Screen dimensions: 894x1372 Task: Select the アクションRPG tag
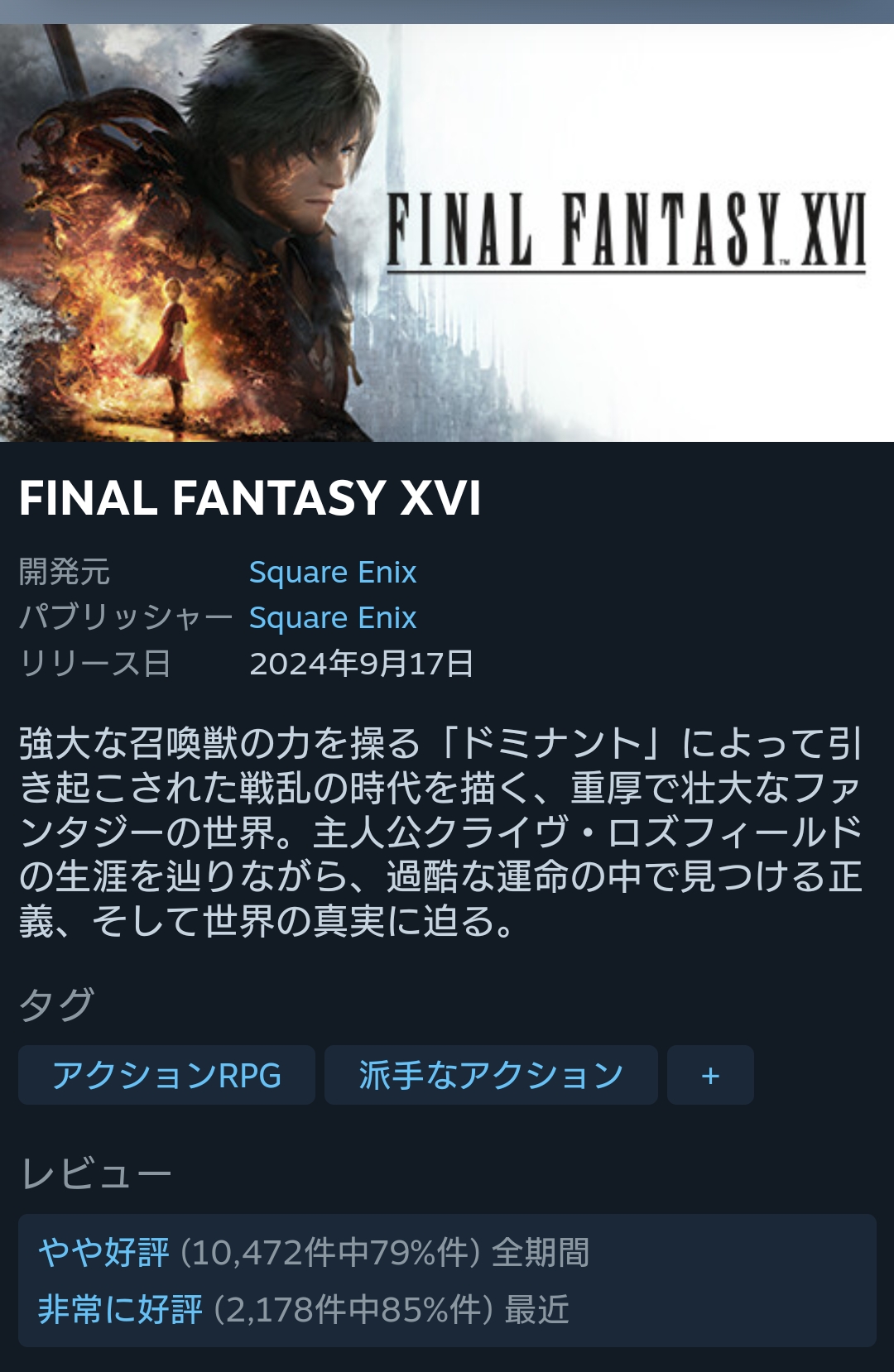166,1075
